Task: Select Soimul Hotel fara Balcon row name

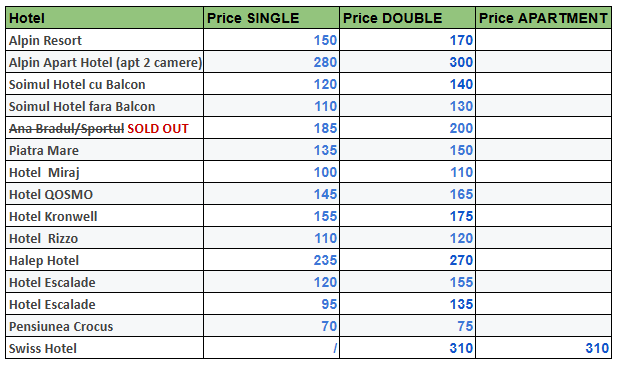Action: point(104,106)
